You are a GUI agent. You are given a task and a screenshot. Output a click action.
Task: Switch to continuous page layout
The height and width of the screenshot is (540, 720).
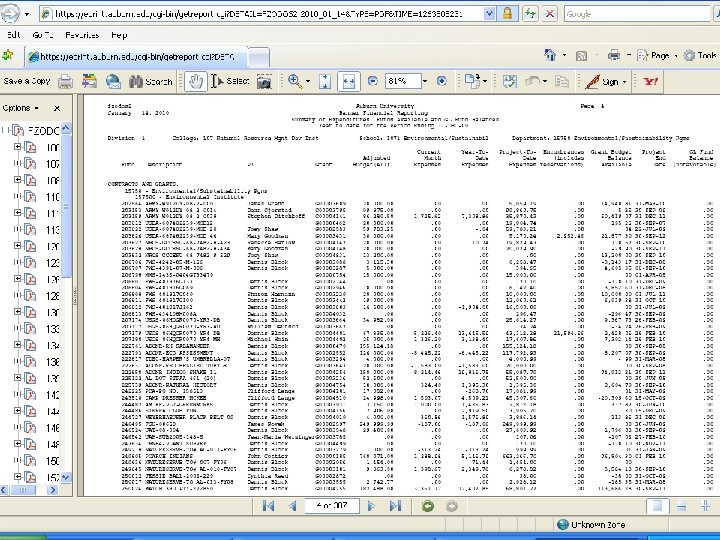coord(681,506)
